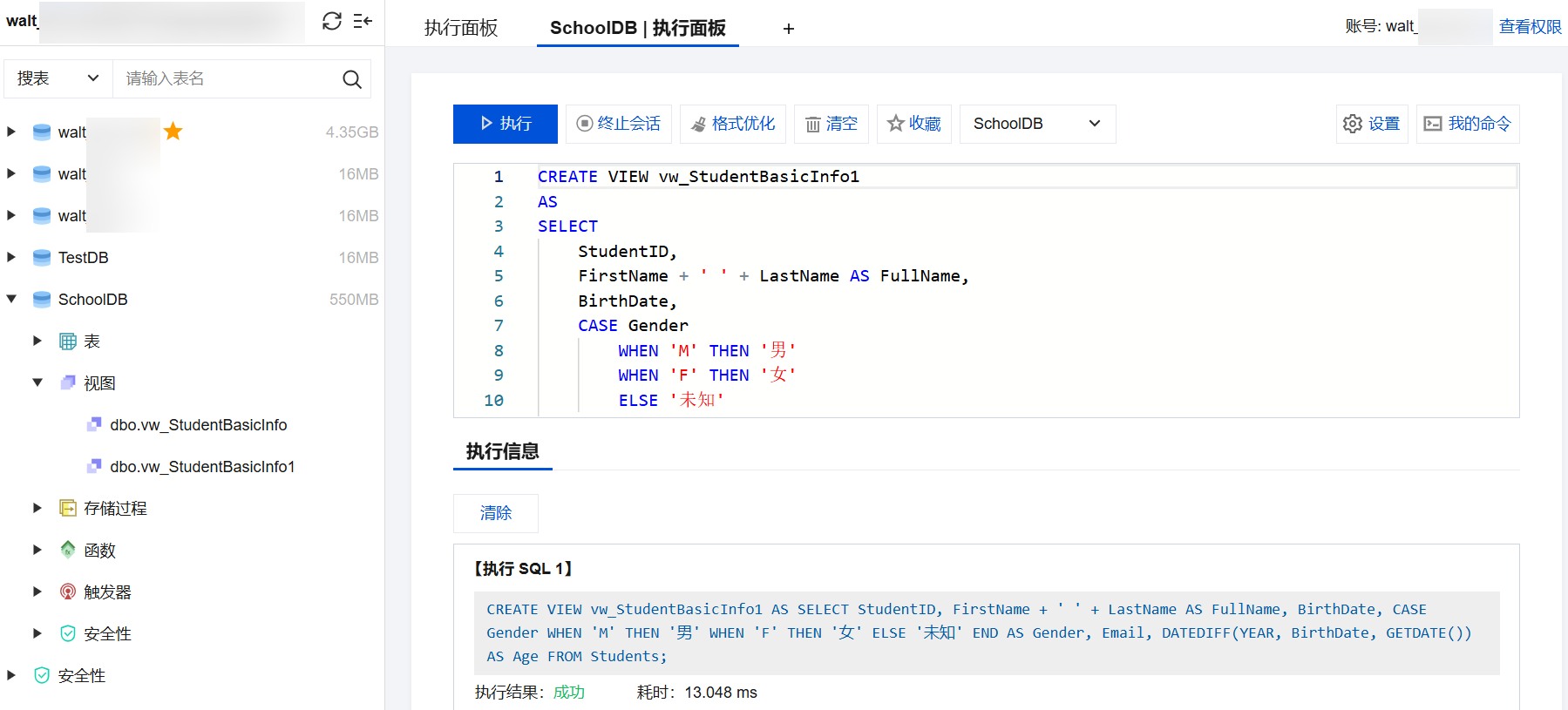Image resolution: width=1568 pixels, height=710 pixels.
Task: Click the format optimize button (格式优化)
Action: click(x=733, y=124)
